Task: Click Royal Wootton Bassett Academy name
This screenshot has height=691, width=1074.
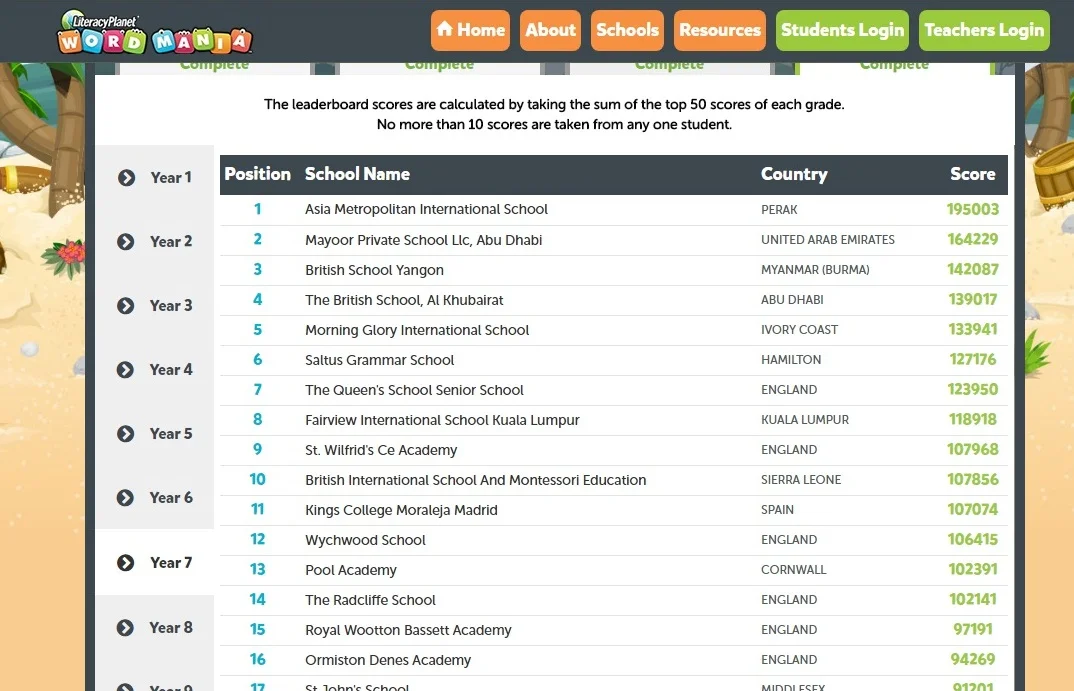Action: [x=408, y=630]
